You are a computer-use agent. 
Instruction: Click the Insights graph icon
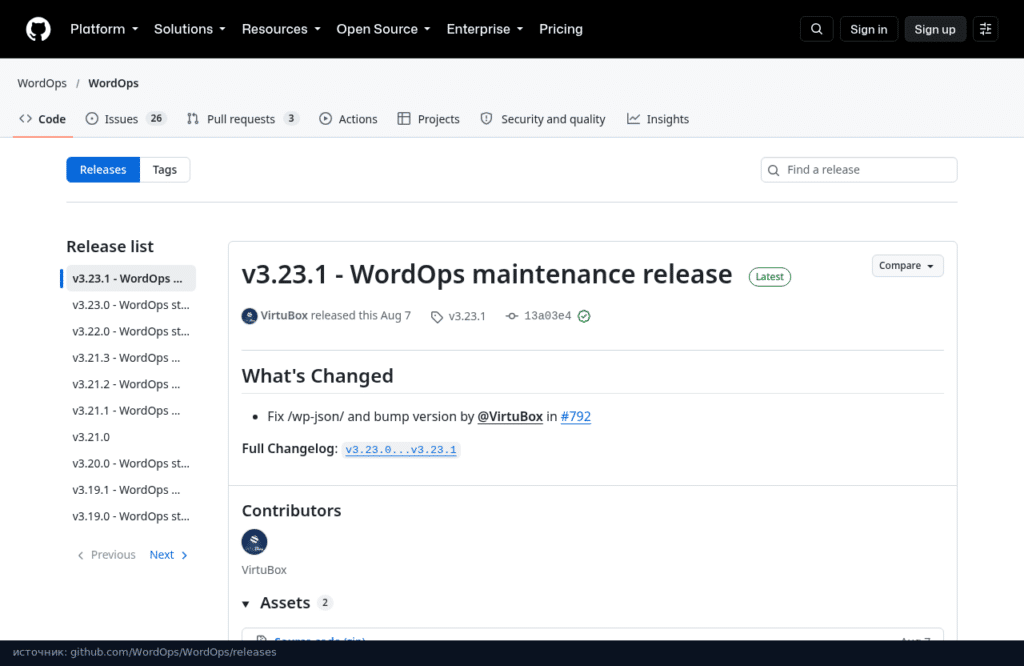click(x=633, y=119)
